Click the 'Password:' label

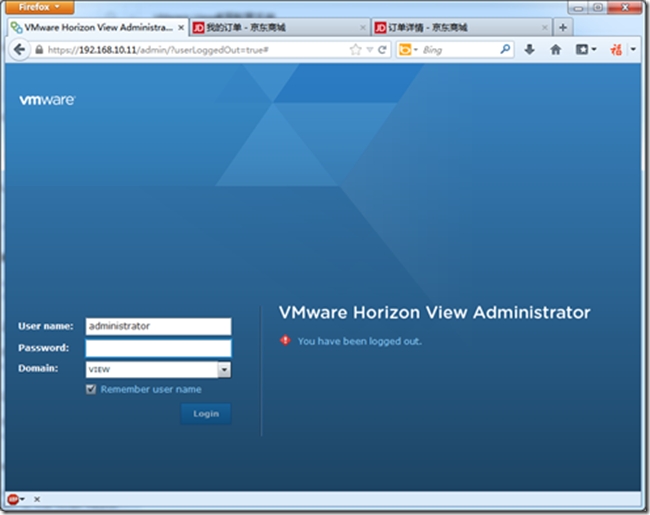(43, 347)
